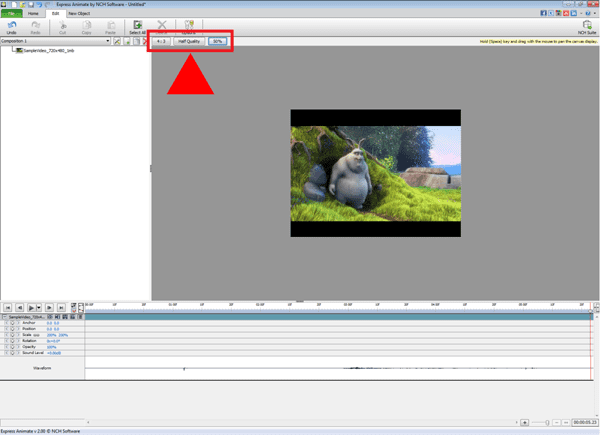
Task: Click the Facebook share icon
Action: [x=543, y=13]
